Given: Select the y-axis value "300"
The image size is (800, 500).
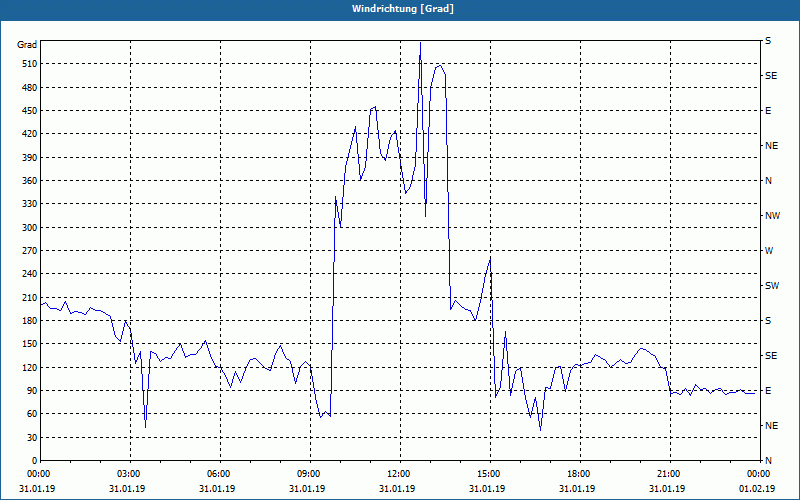Looking at the screenshot, I should pos(30,228).
